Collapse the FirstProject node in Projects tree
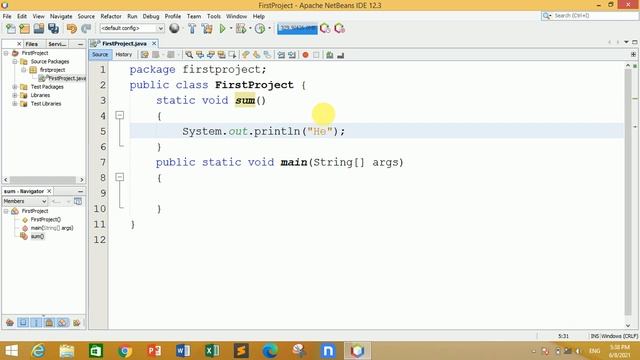 click(6, 53)
